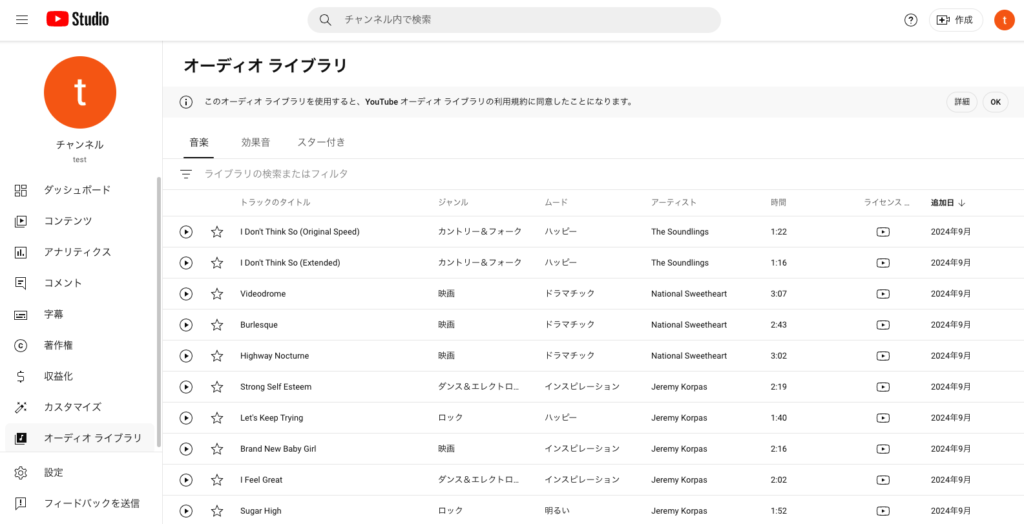
Task: Open the hamburger menu beside the Studio logo
Action: coord(22,20)
